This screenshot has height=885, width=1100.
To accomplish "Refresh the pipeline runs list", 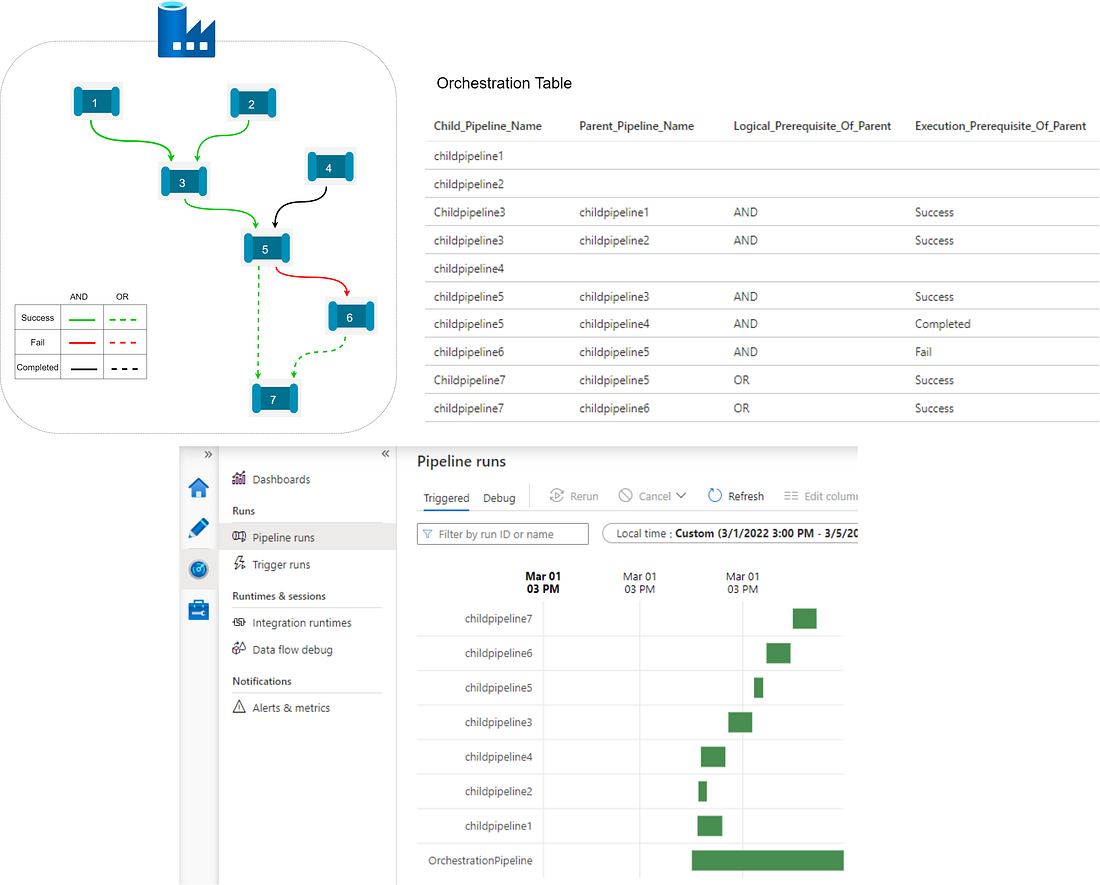I will point(713,495).
